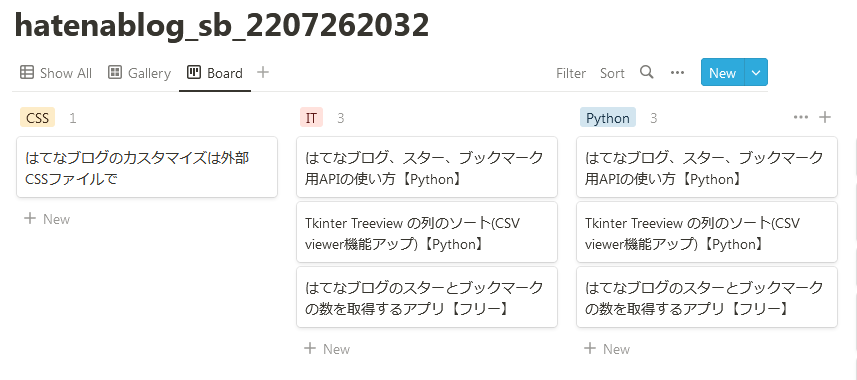Viewport: 857px width, 380px height.
Task: Switch to the Show All view
Action: click(x=56, y=73)
